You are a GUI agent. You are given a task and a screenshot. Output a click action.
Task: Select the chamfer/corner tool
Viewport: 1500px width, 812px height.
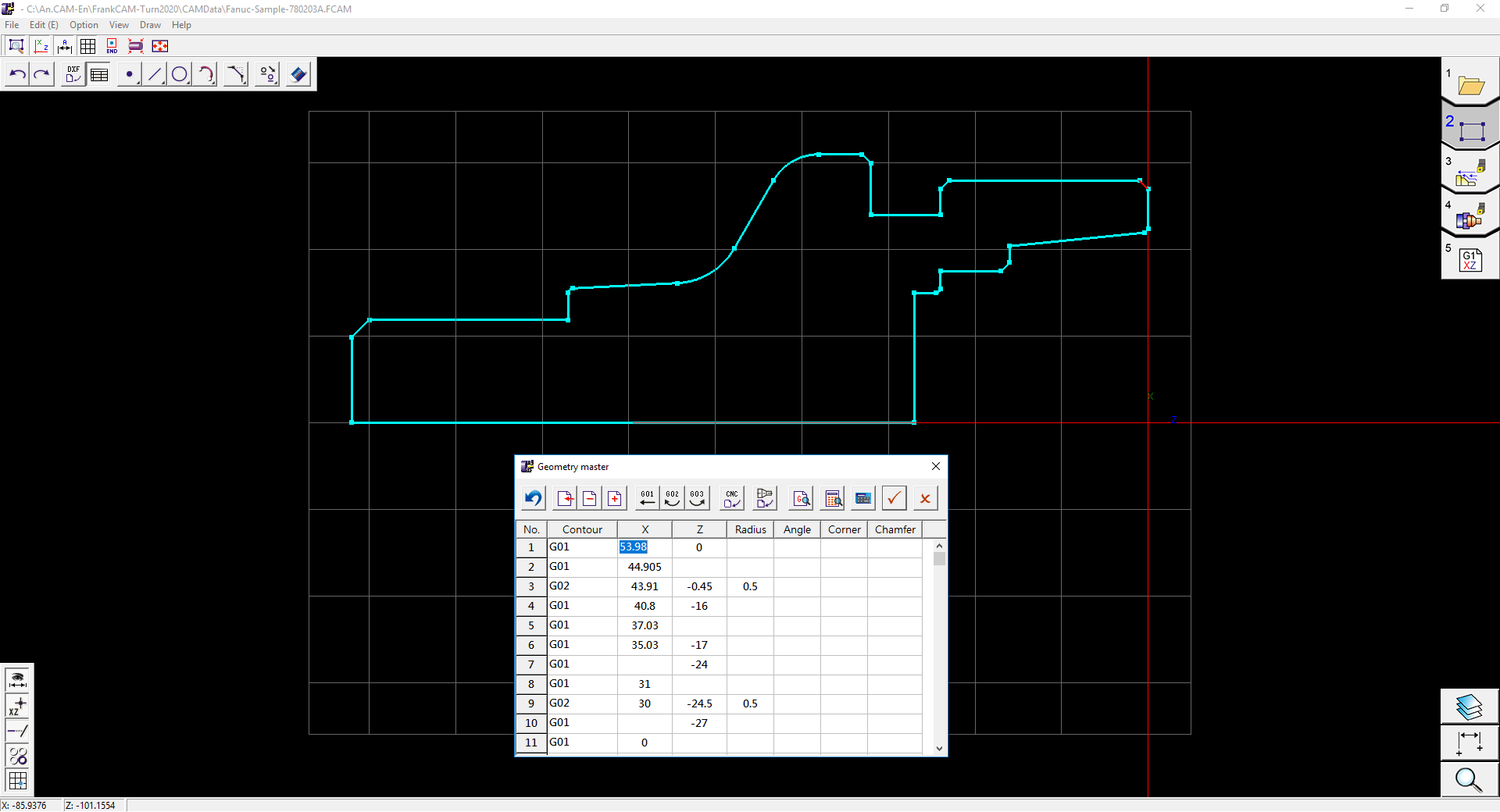pyautogui.click(x=236, y=74)
